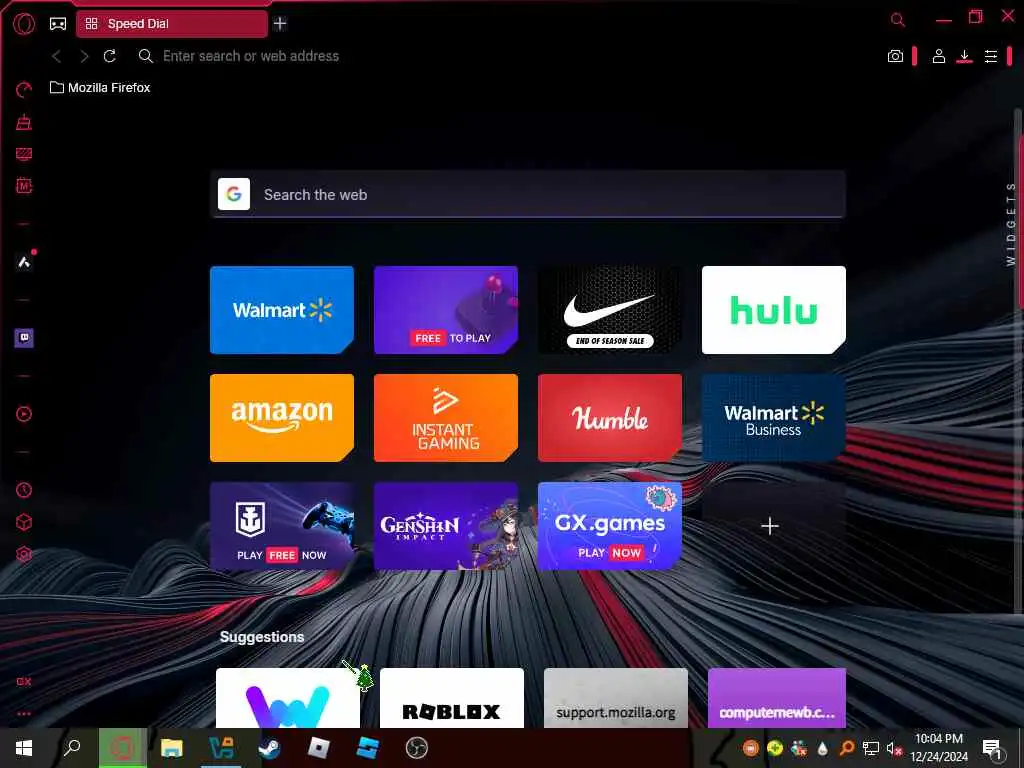Click the 'Search the web' field

click(x=528, y=195)
